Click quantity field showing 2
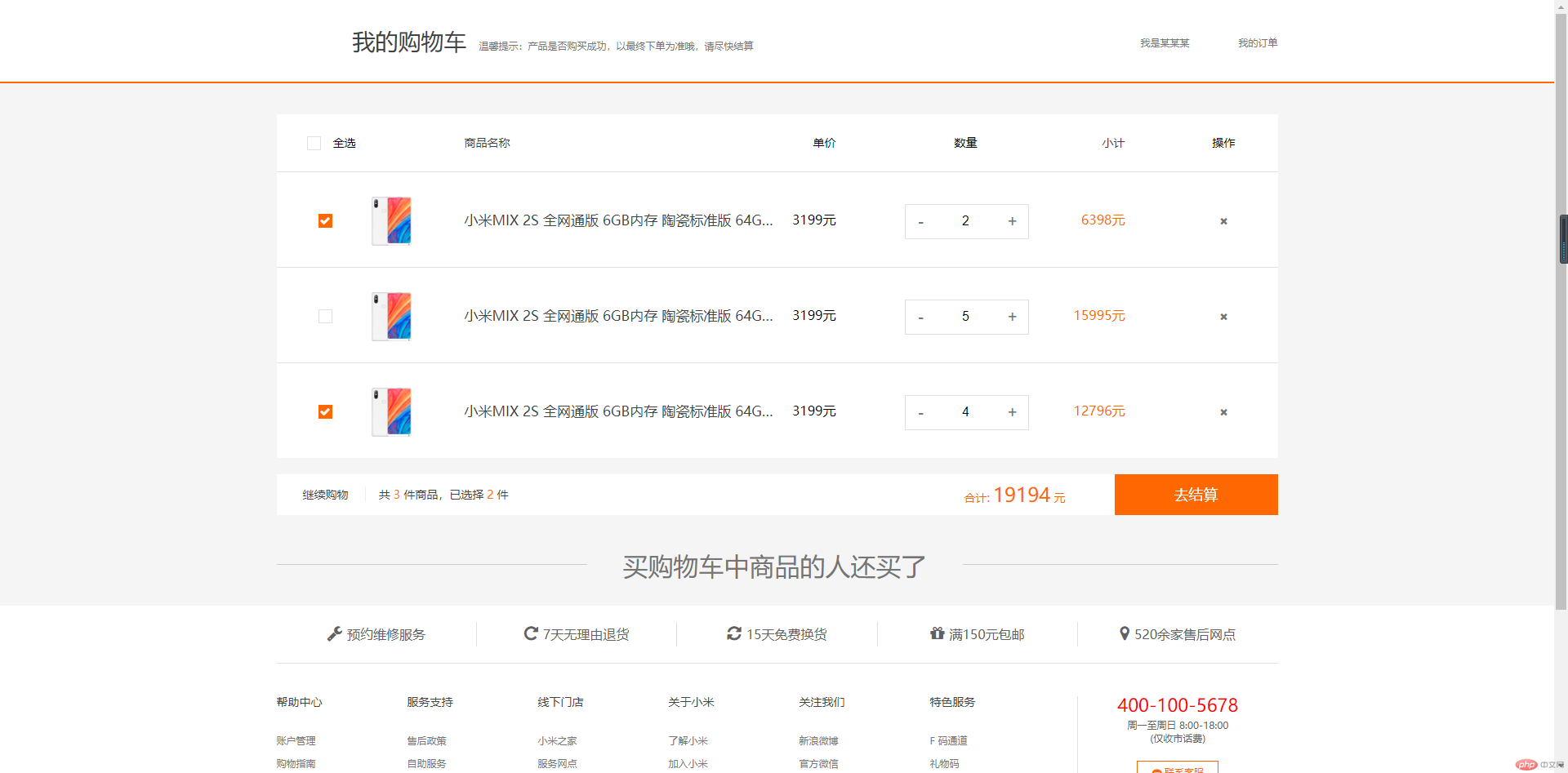1568x773 pixels. (x=965, y=221)
